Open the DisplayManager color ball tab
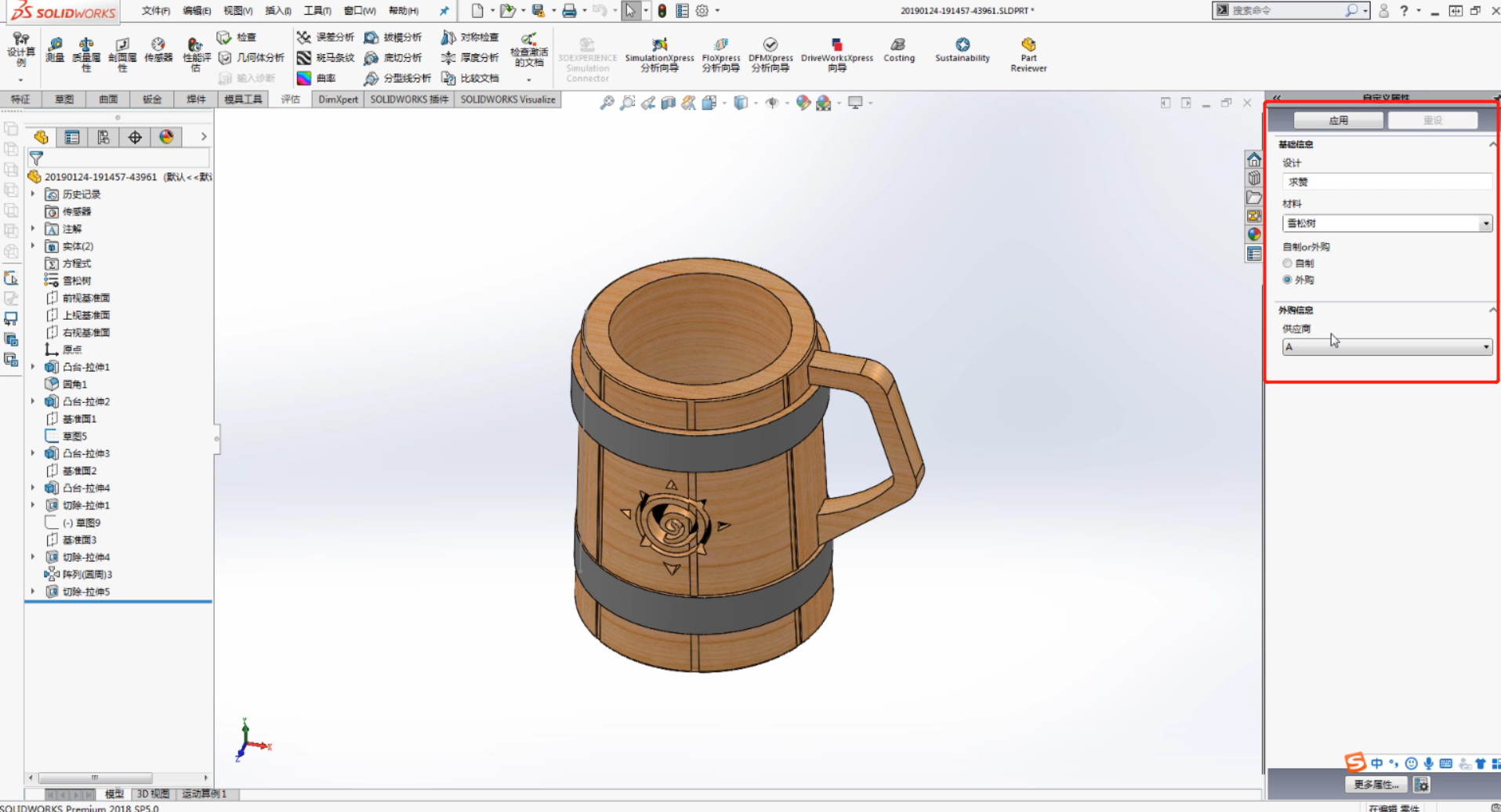1501x812 pixels. click(x=166, y=137)
